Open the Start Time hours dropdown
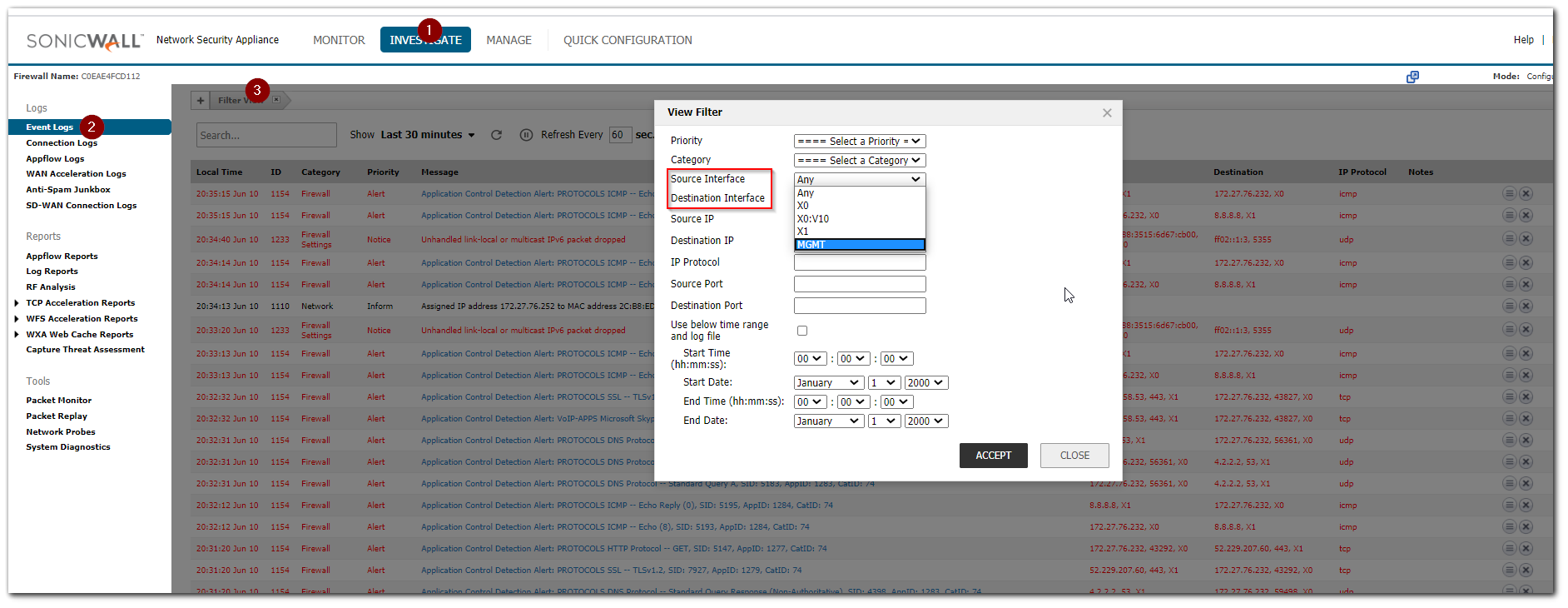Viewport: 1568px width, 608px height. (x=810, y=359)
